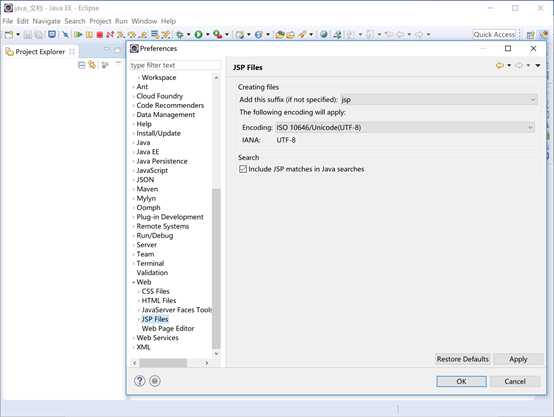Image resolution: width=554 pixels, height=417 pixels.
Task: Click the Quick Access search box
Action: [496, 35]
